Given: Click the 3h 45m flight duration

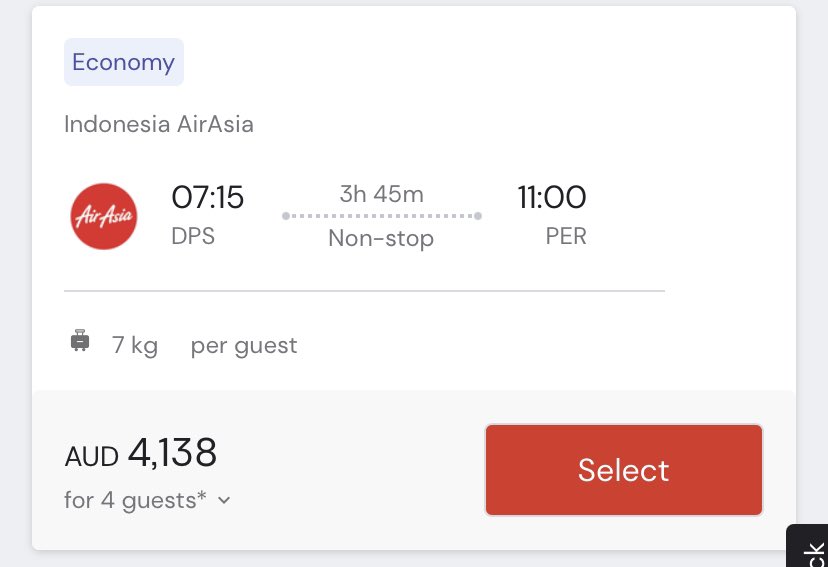Looking at the screenshot, I should 381,194.
